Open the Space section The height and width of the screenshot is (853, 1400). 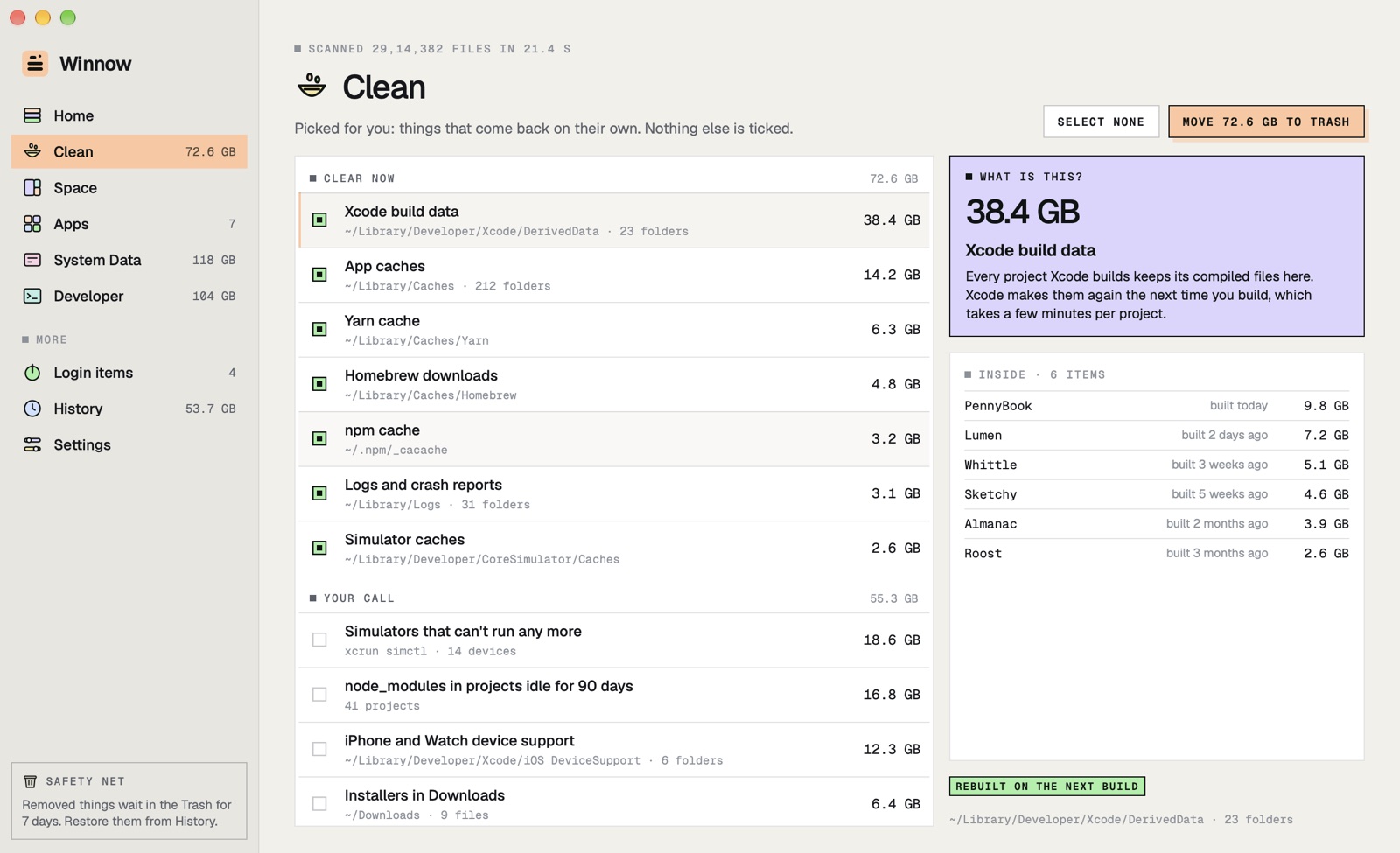click(129, 187)
